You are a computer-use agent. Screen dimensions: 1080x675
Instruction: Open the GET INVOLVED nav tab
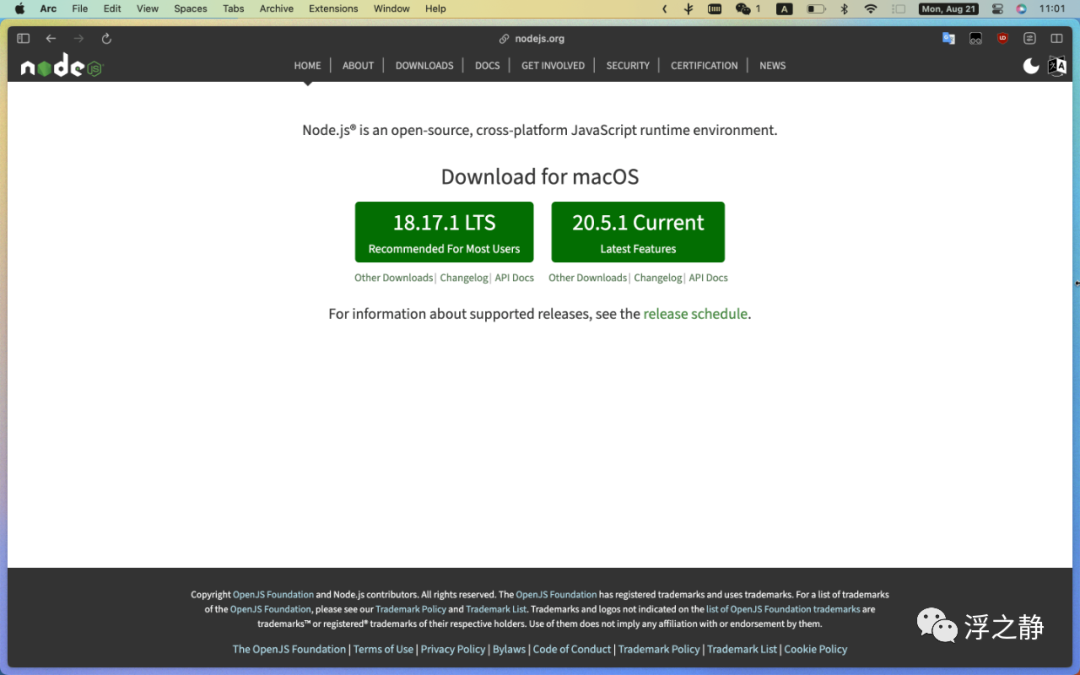click(552, 65)
